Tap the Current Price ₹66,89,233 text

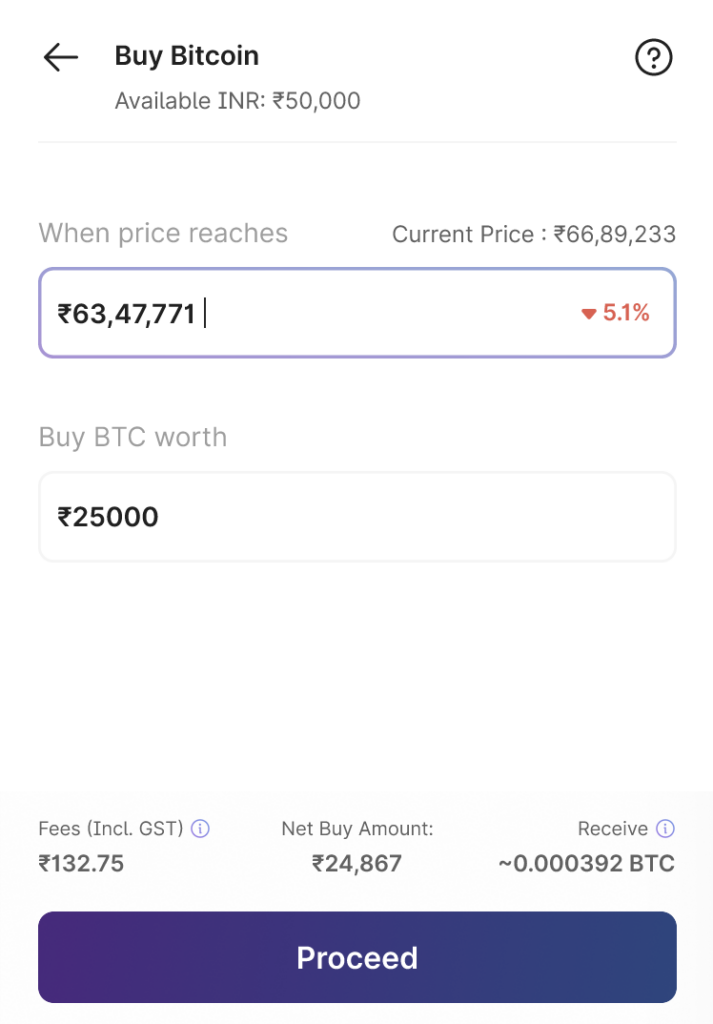(534, 235)
